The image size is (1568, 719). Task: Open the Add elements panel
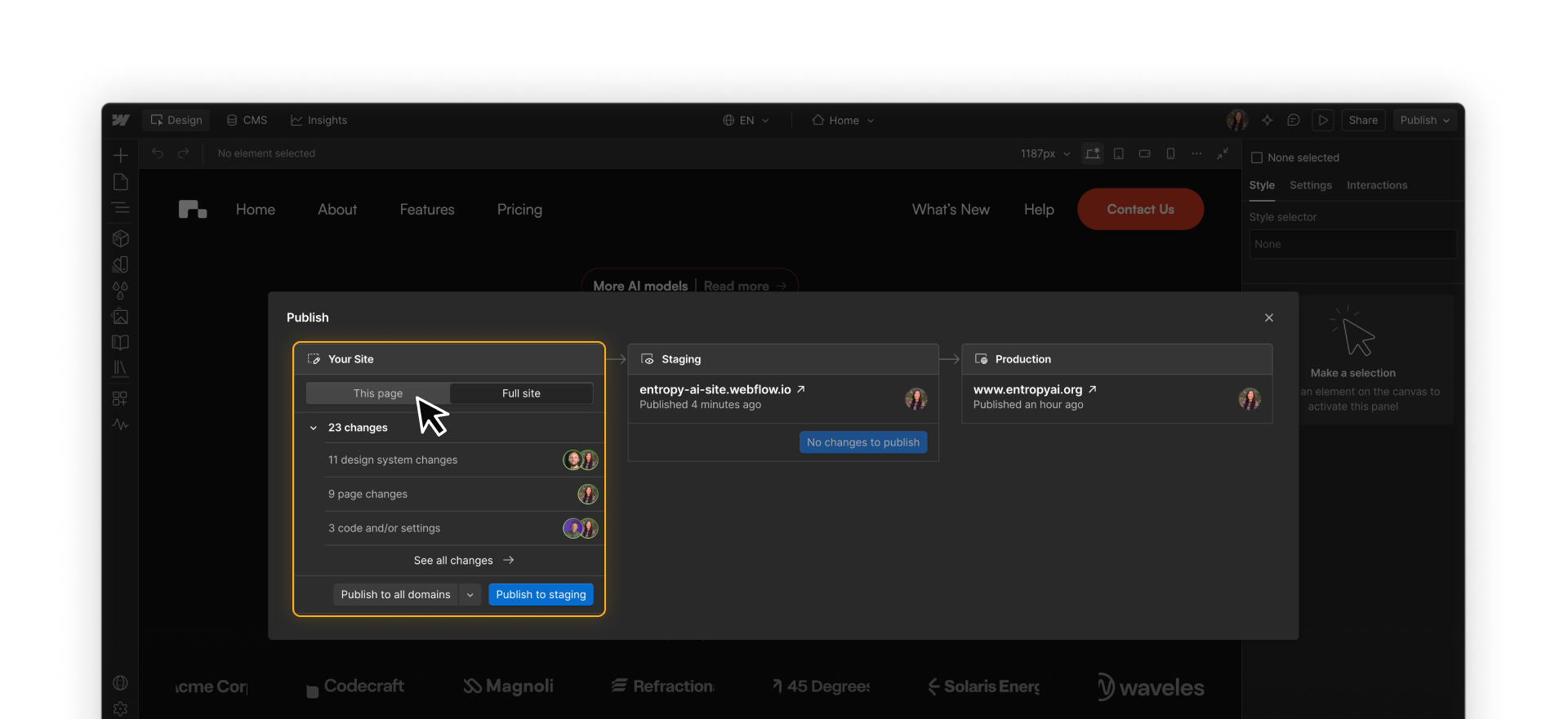pos(121,155)
